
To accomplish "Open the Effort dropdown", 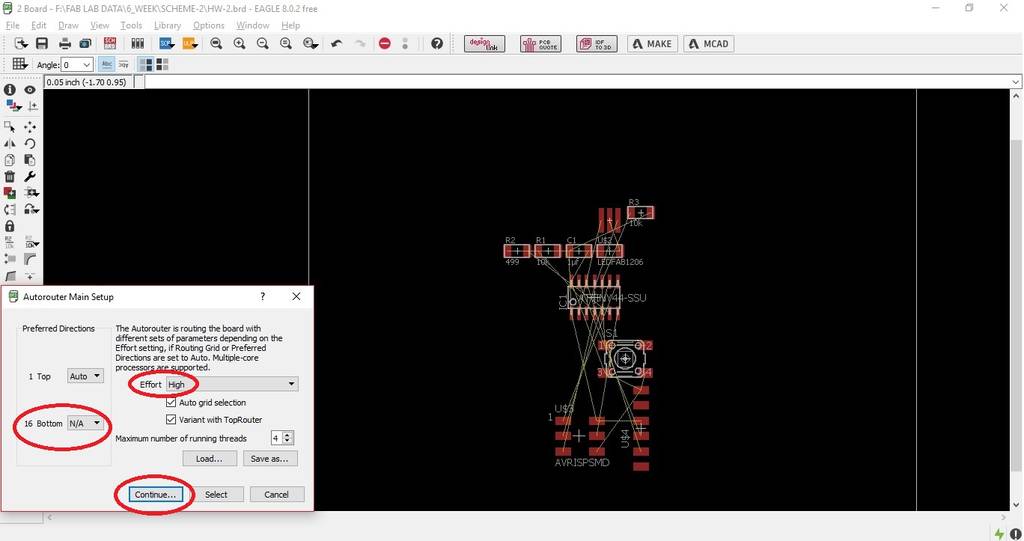I will point(232,384).
